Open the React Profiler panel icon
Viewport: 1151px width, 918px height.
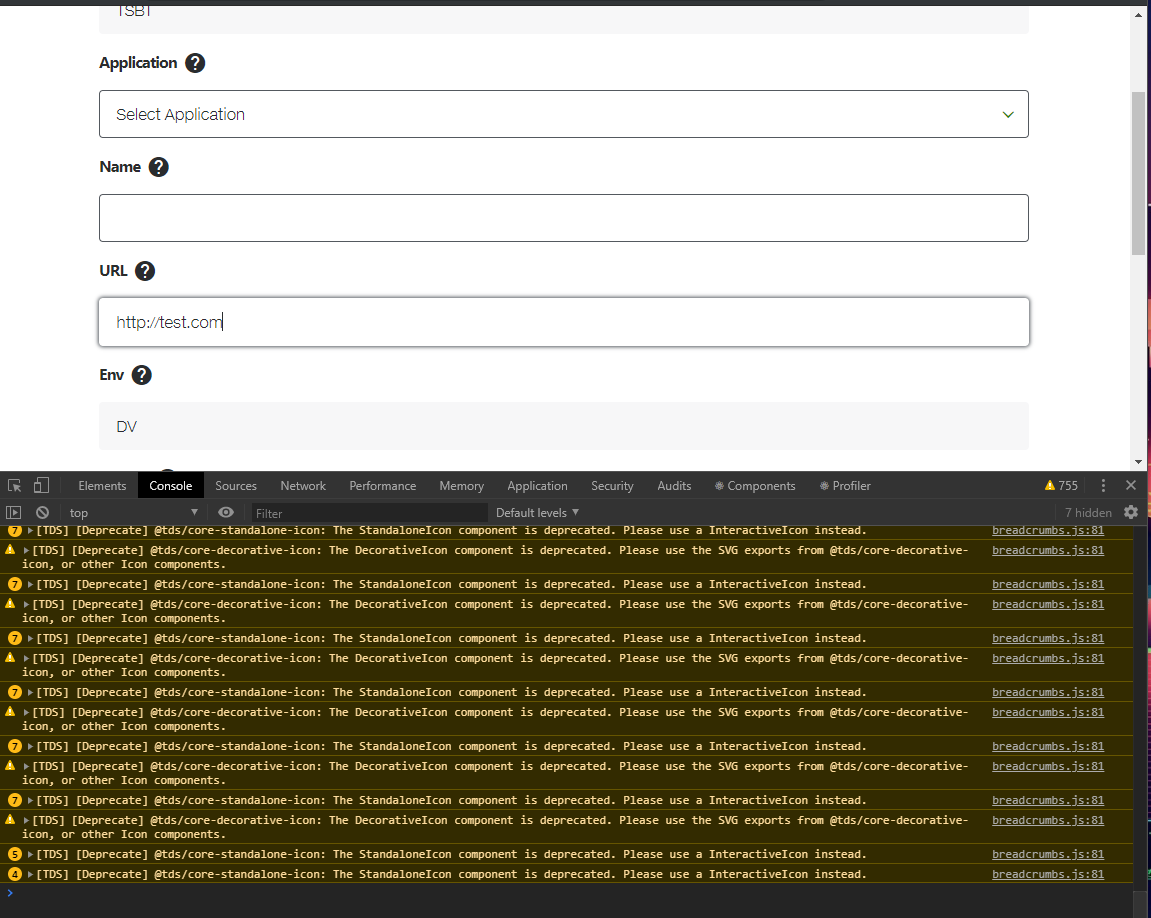(x=845, y=485)
